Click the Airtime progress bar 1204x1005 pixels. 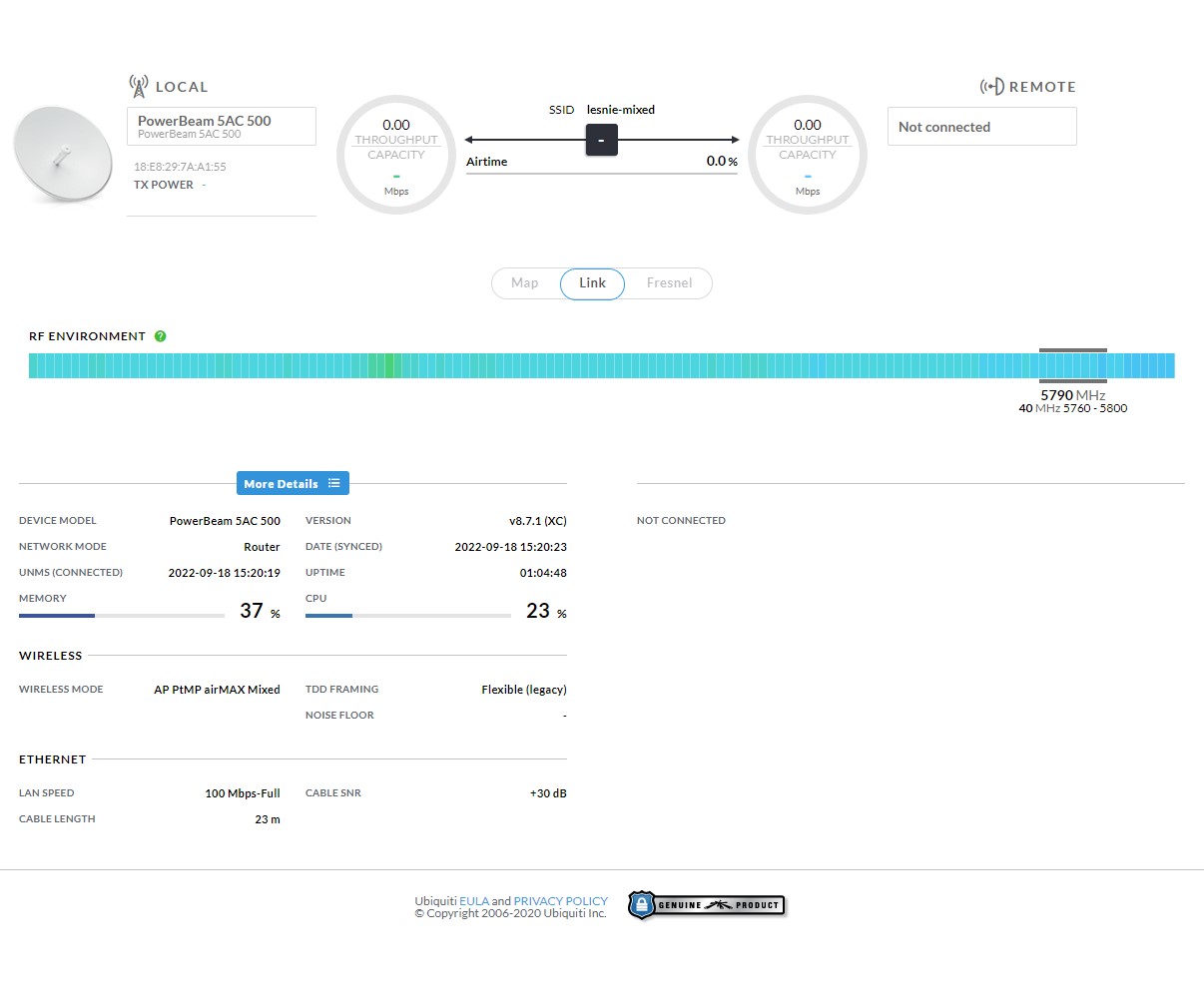tap(601, 174)
